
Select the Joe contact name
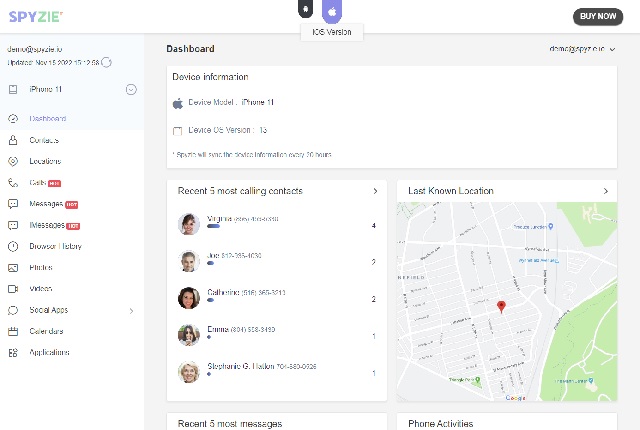click(213, 256)
